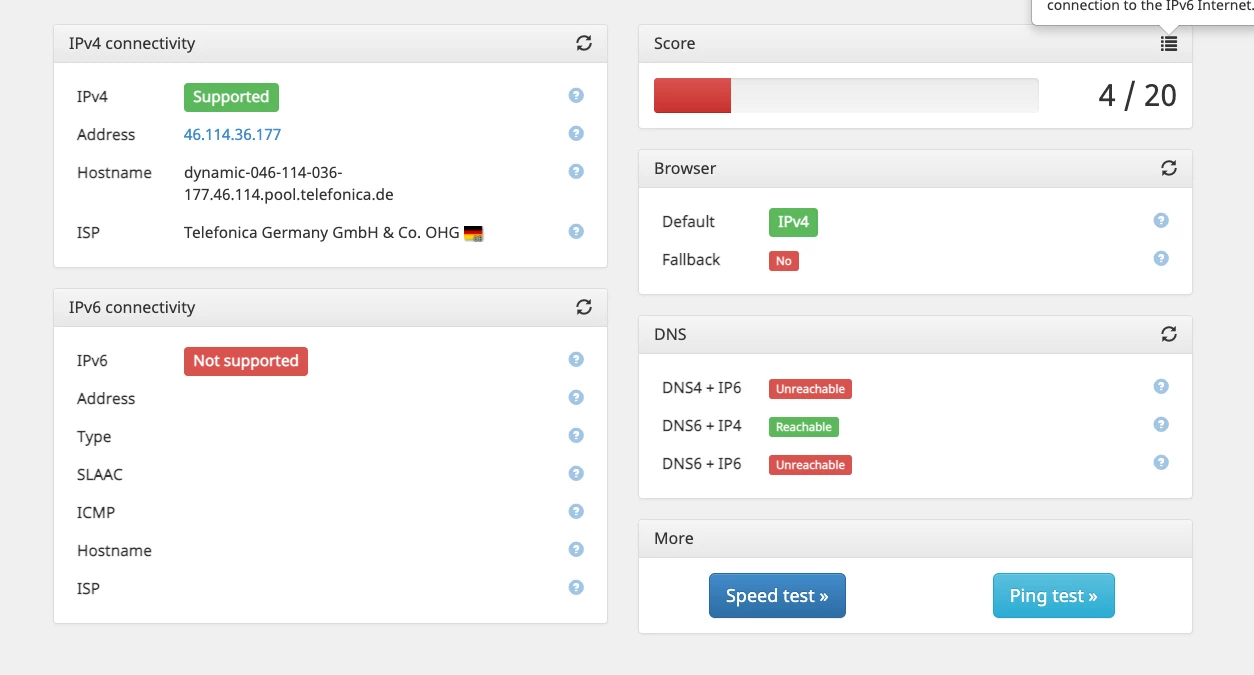Open help for IPv6 Type row
This screenshot has height=675, width=1254.
click(576, 435)
